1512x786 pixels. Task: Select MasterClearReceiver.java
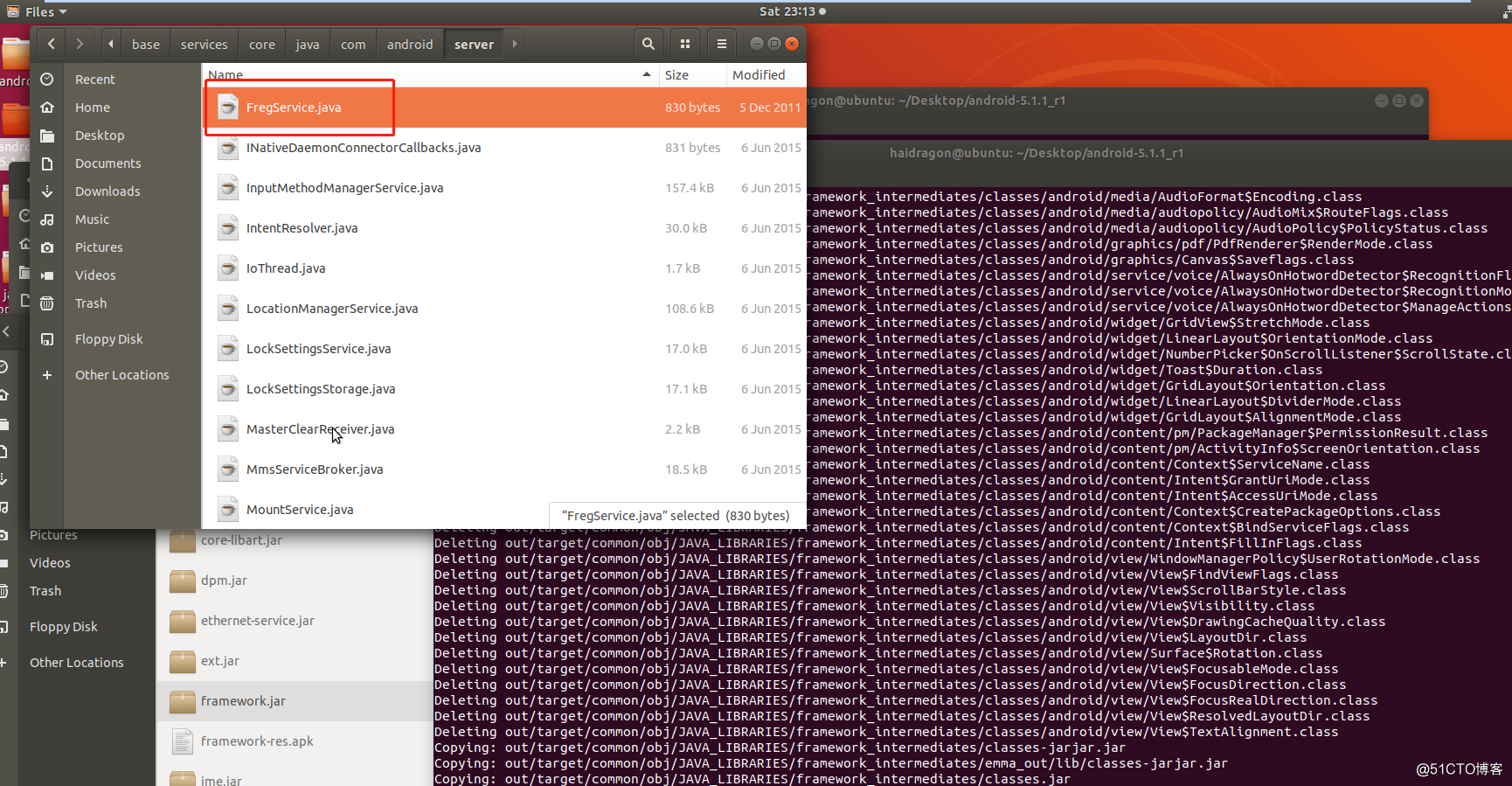tap(504, 429)
